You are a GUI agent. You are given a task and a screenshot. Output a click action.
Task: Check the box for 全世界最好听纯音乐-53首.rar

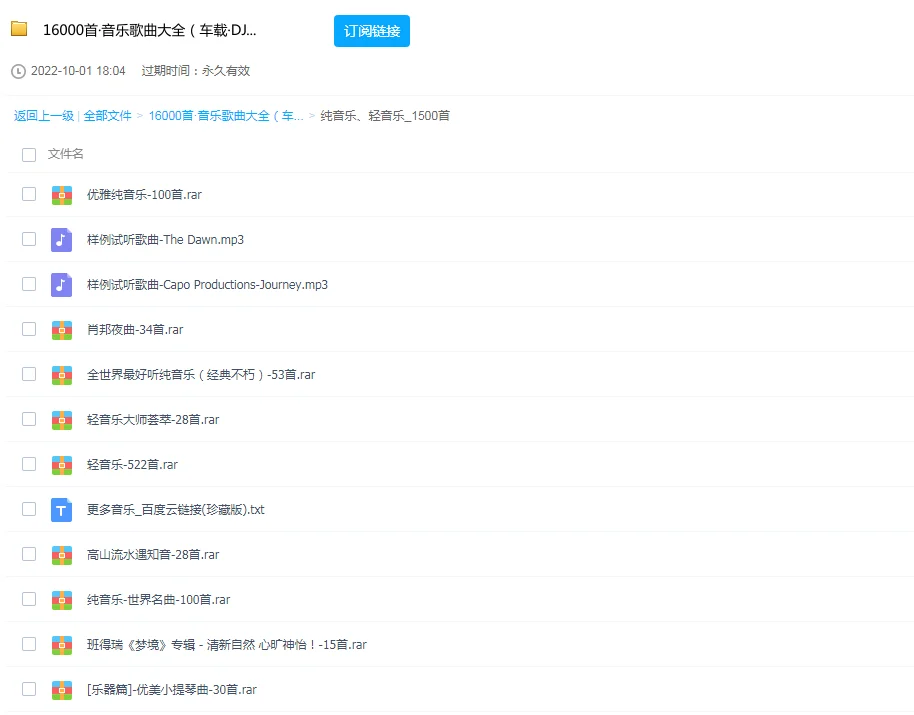point(28,374)
